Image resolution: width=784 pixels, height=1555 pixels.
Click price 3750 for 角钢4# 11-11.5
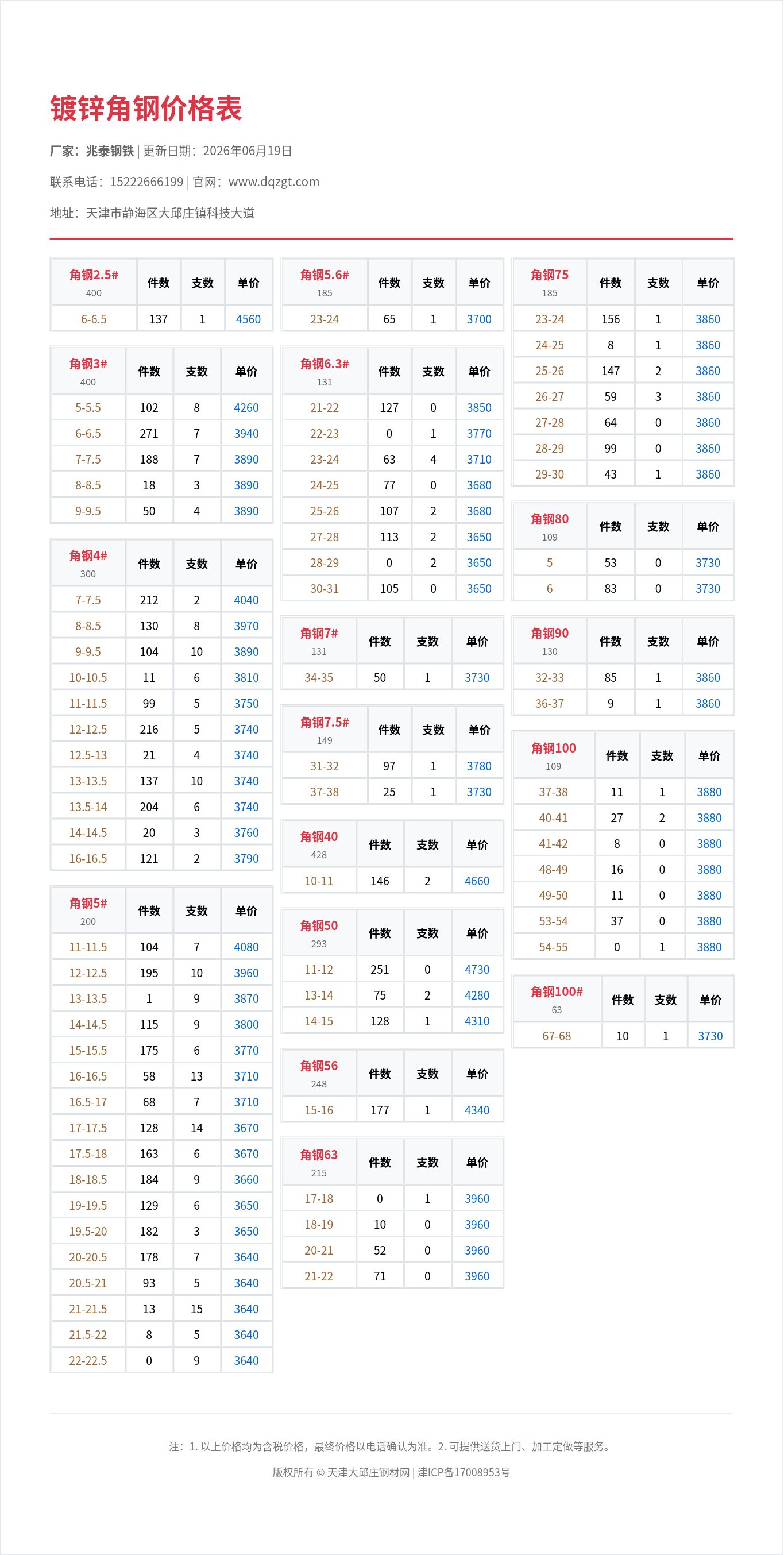[x=246, y=704]
